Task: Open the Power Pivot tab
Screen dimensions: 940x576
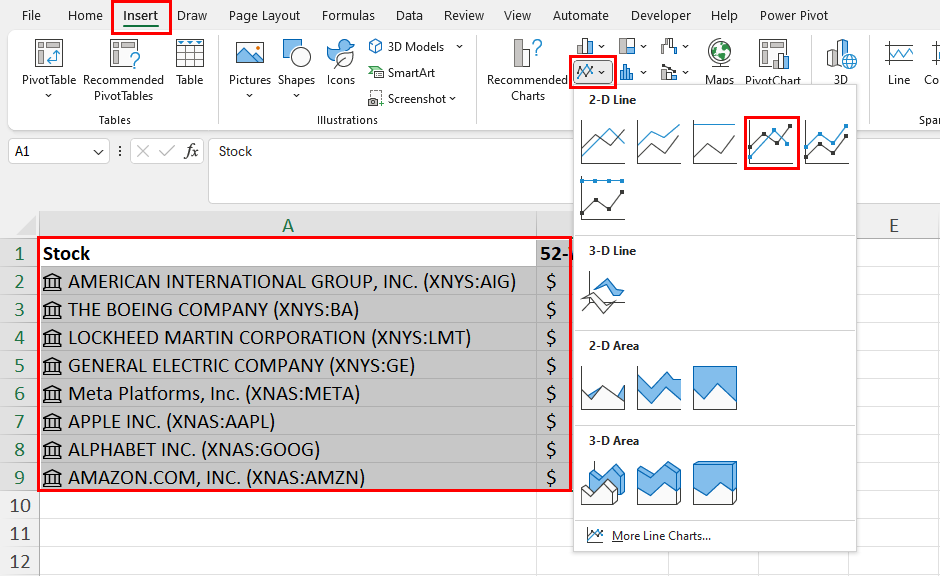Action: 794,16
